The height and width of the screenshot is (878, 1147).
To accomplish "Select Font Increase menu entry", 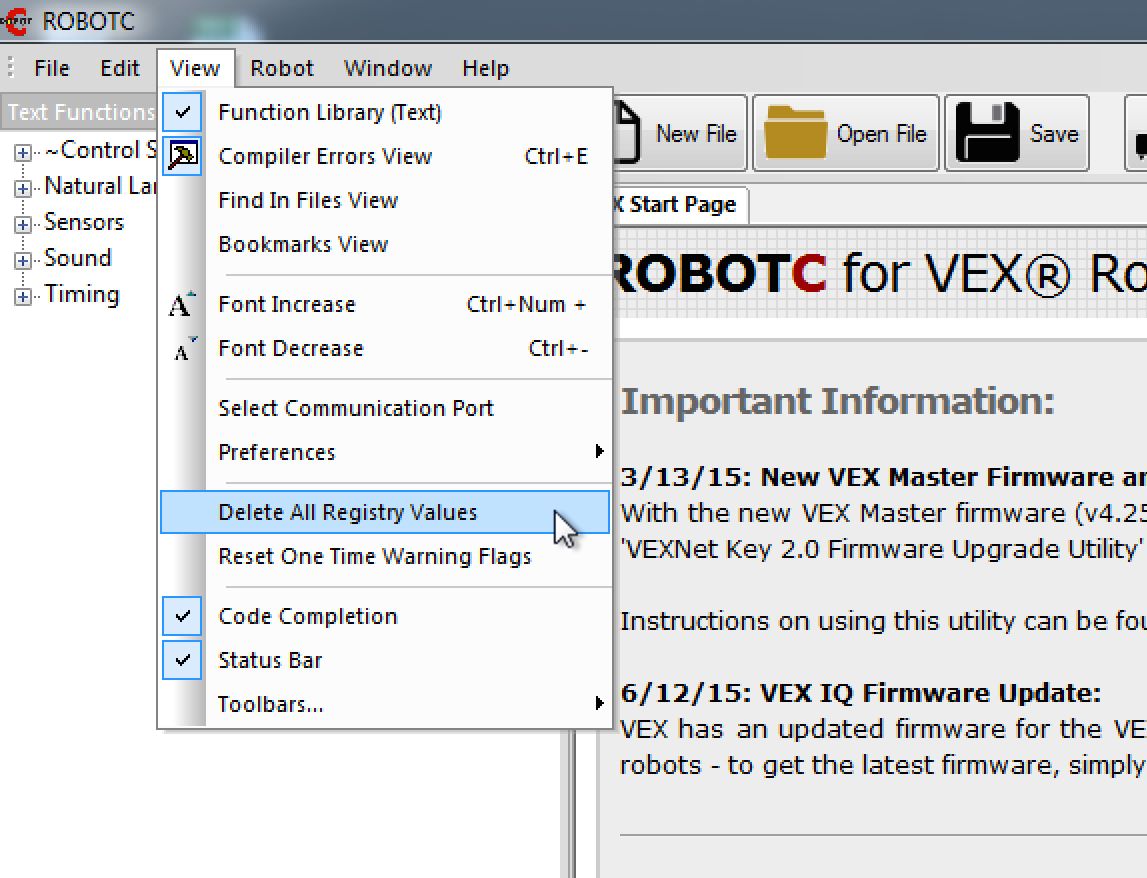I will pyautogui.click(x=386, y=304).
